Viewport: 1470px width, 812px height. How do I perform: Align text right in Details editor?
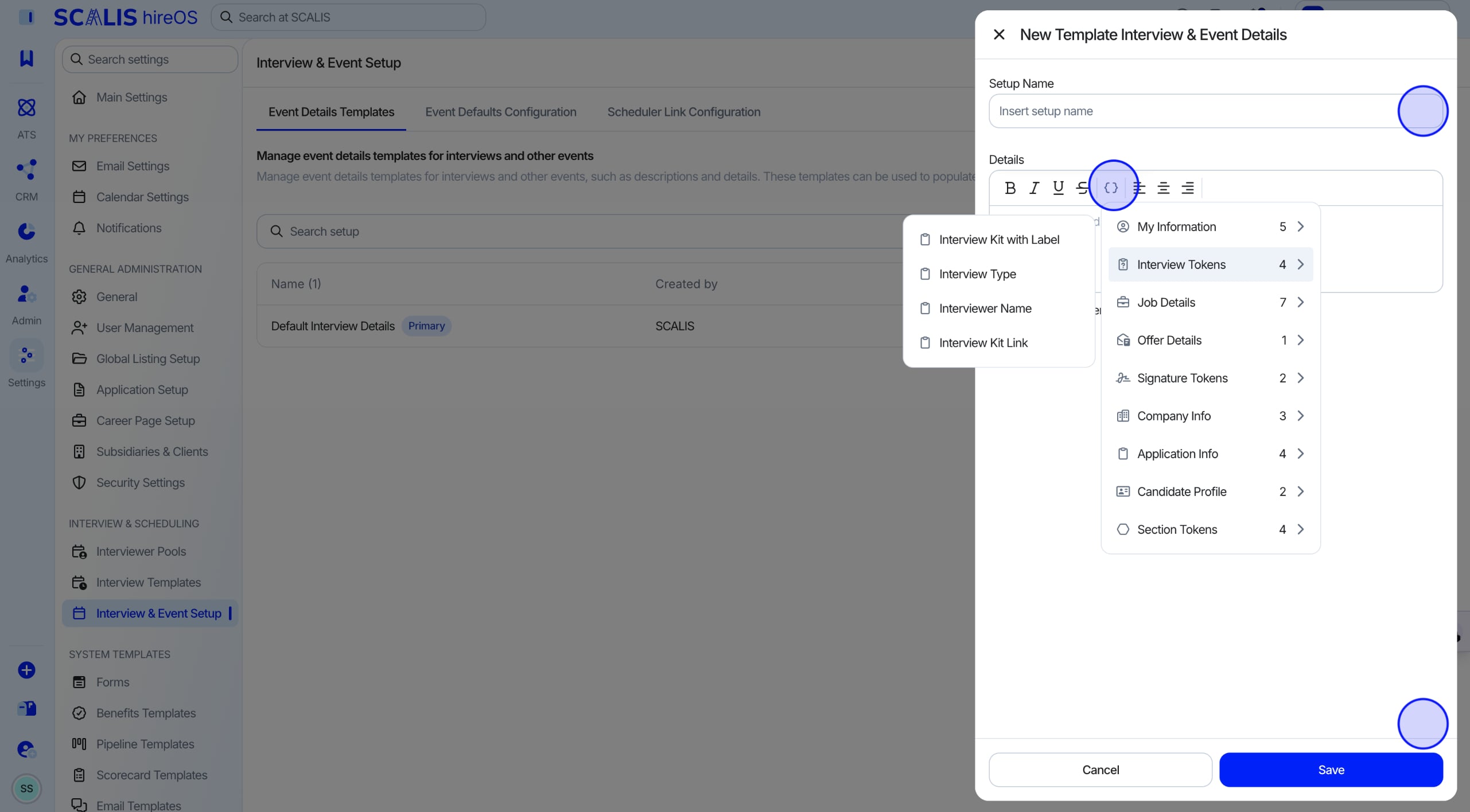pos(1187,188)
